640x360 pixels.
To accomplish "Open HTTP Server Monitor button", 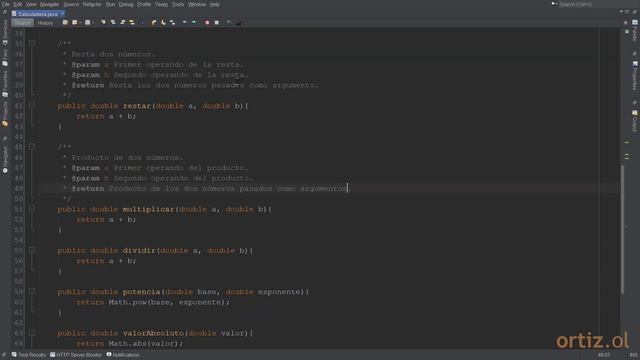I will click(76, 355).
